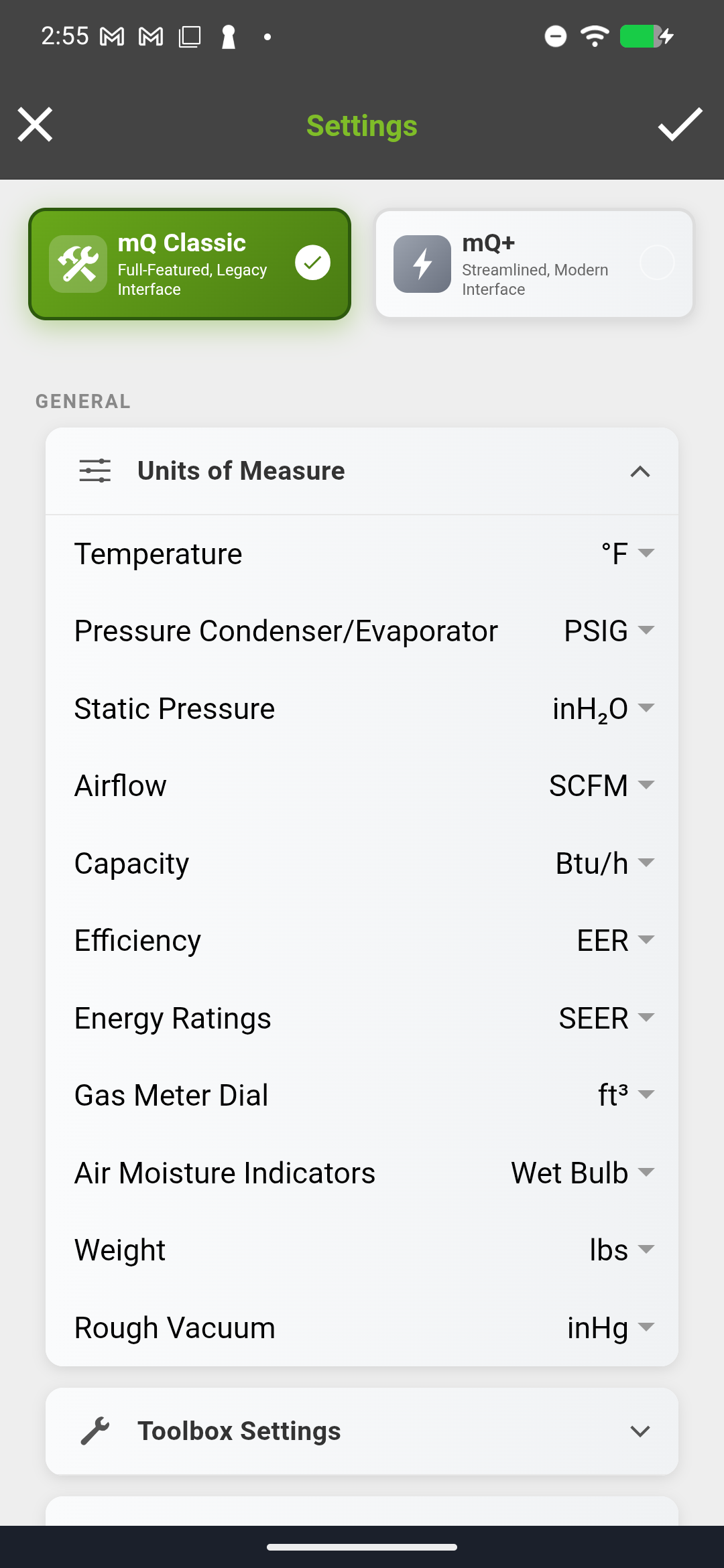
Task: Tap the bottom navigation home bar
Action: (x=361, y=1549)
